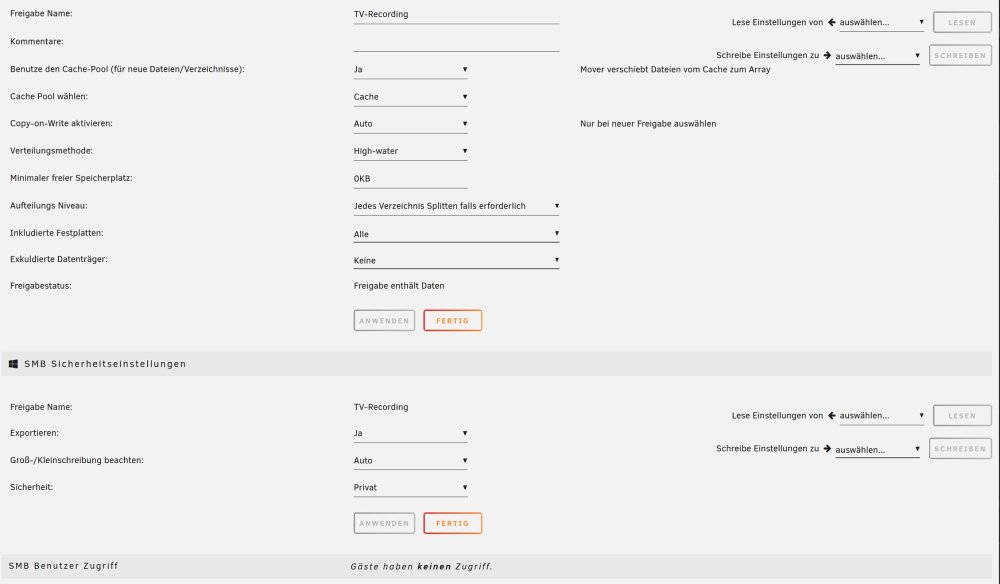Click the top LESEN button
Image resolution: width=1000 pixels, height=584 pixels.
[x=962, y=22]
